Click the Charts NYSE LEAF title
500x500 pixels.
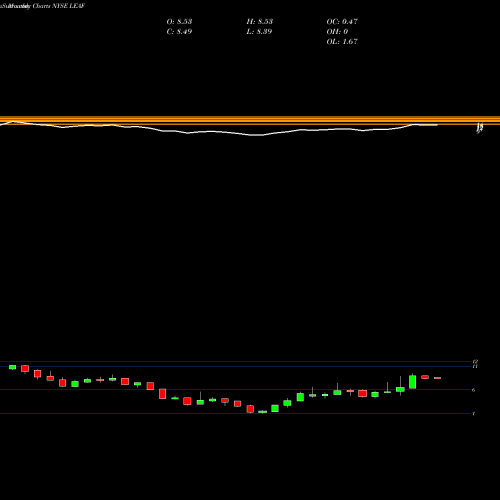(59, 6)
